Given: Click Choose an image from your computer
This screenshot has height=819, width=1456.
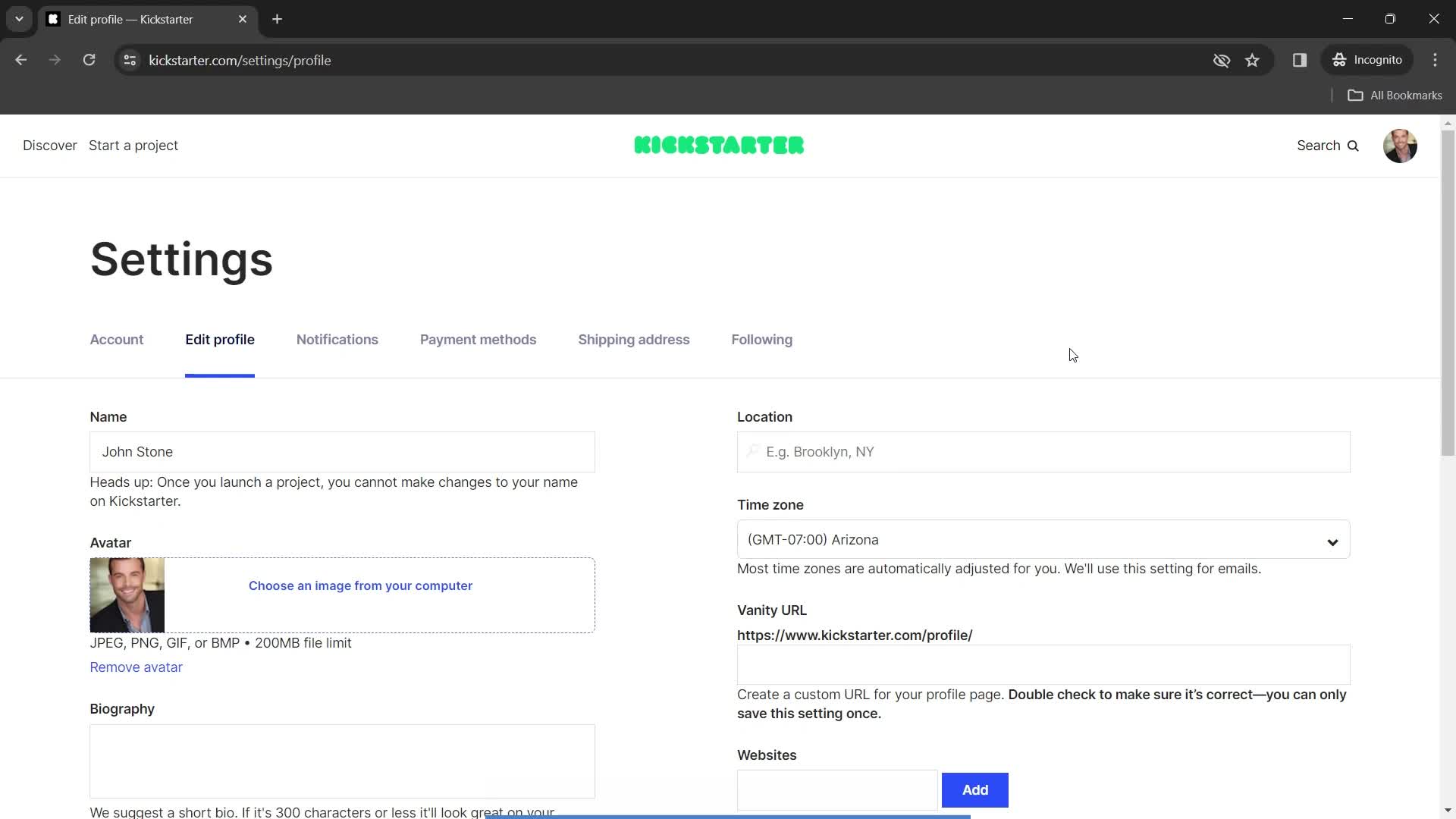Looking at the screenshot, I should pyautogui.click(x=361, y=585).
